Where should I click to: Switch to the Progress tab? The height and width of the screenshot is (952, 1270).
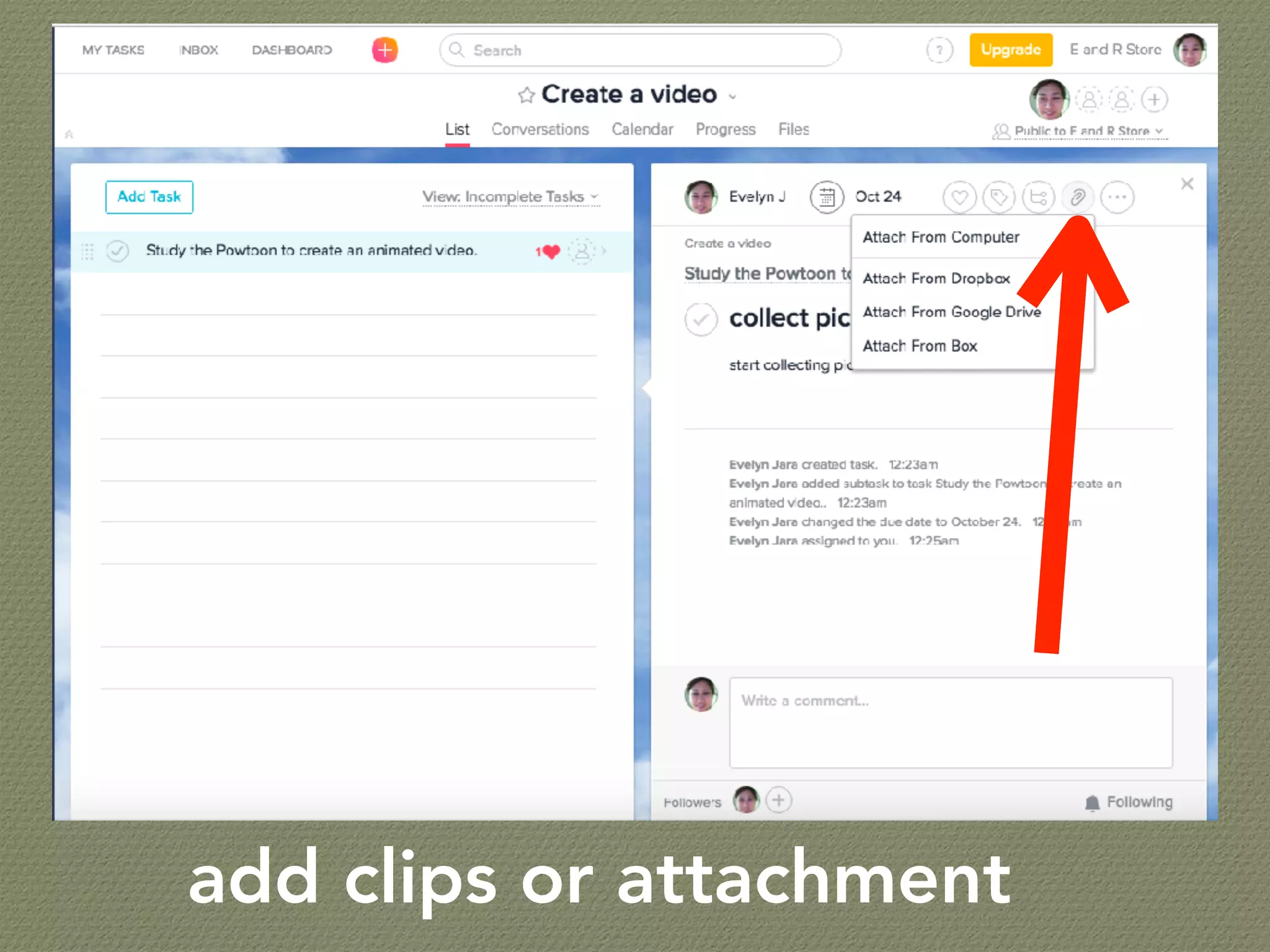[x=726, y=130]
